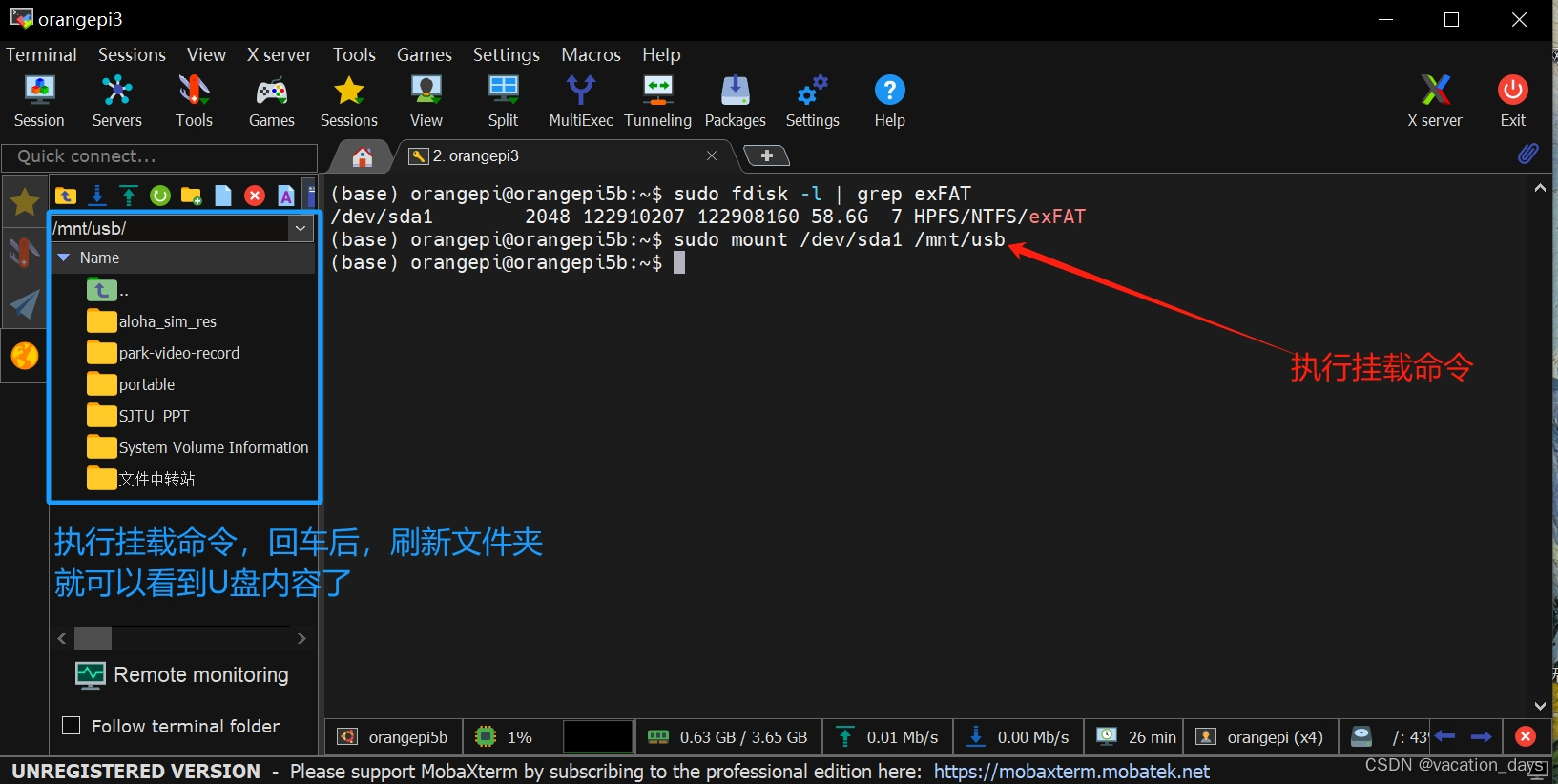Screen dimensions: 1558x784
Task: Open the star Sessions sidebar tab
Action: pyautogui.click(x=25, y=201)
